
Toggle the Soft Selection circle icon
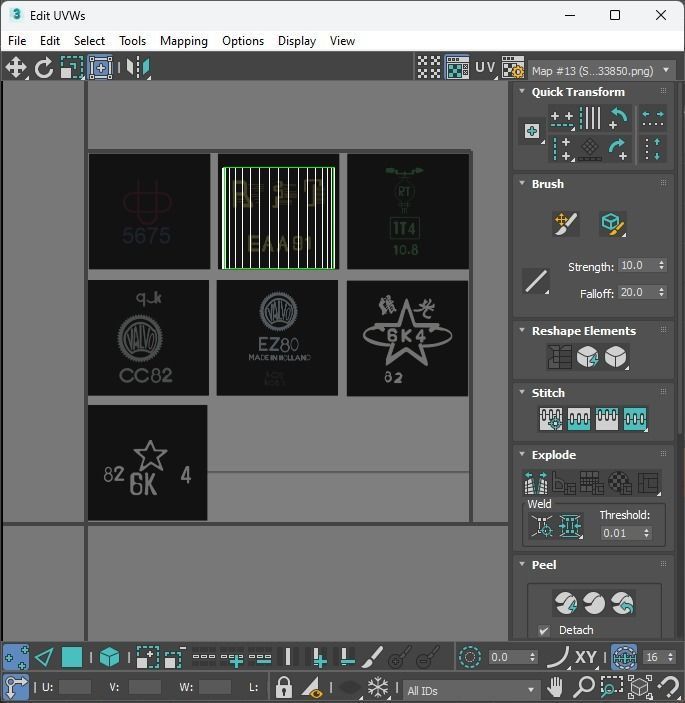[470, 658]
